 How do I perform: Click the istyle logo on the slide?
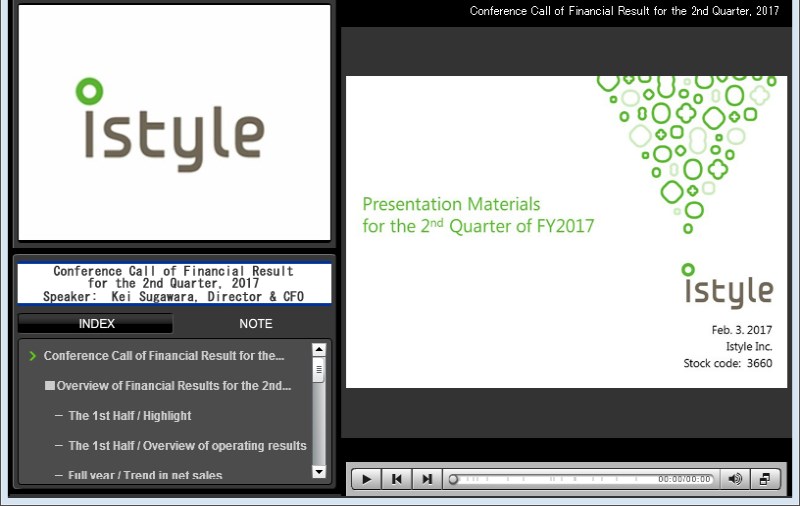728,286
